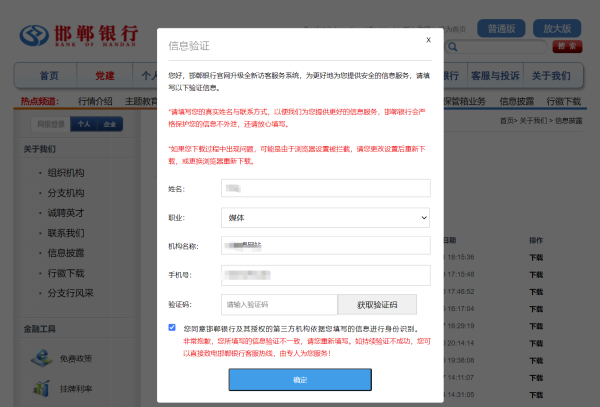Open the 首页 navigation tab
The image size is (600, 407).
tap(49, 75)
